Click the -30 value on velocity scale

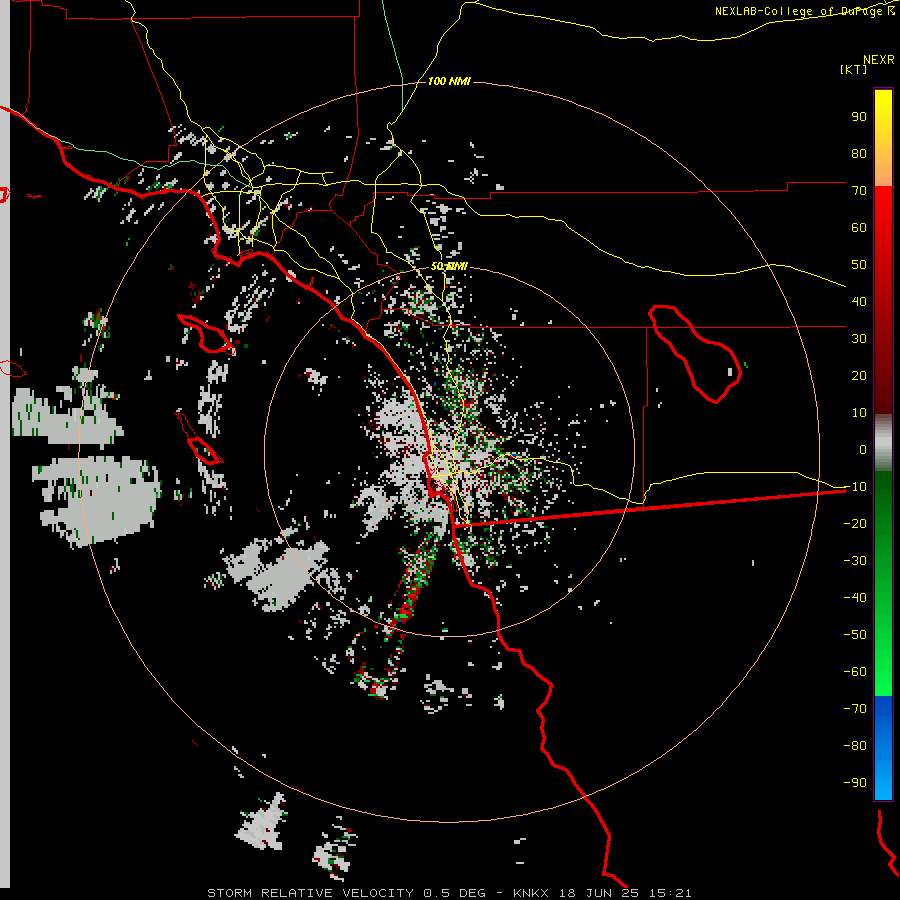point(855,561)
